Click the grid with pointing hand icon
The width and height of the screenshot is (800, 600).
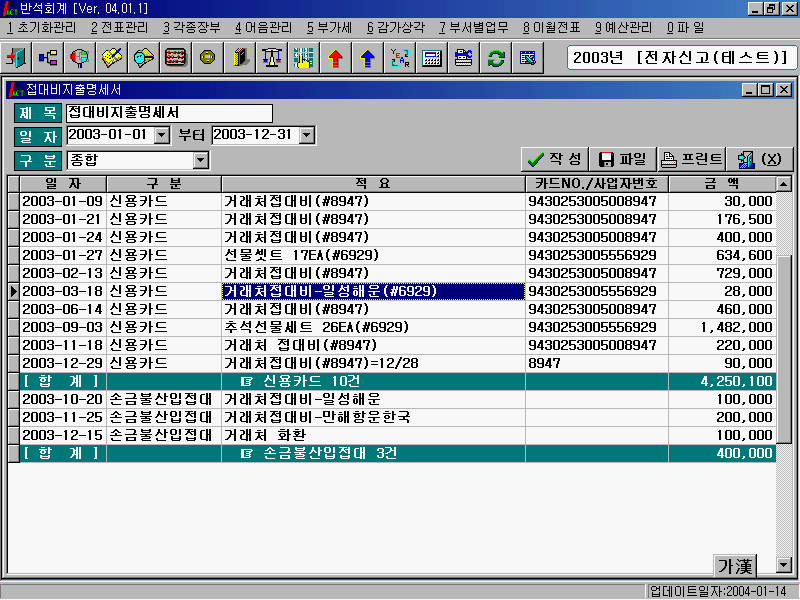click(x=303, y=58)
